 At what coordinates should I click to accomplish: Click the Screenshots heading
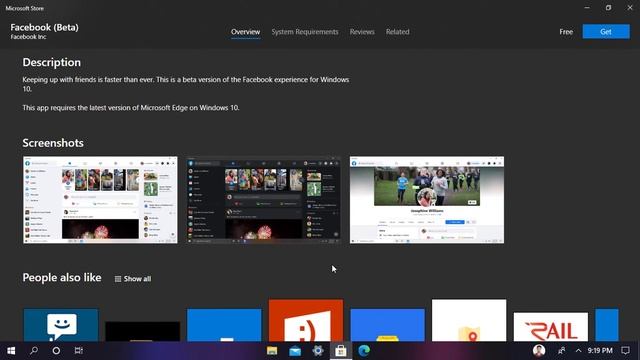click(x=53, y=143)
